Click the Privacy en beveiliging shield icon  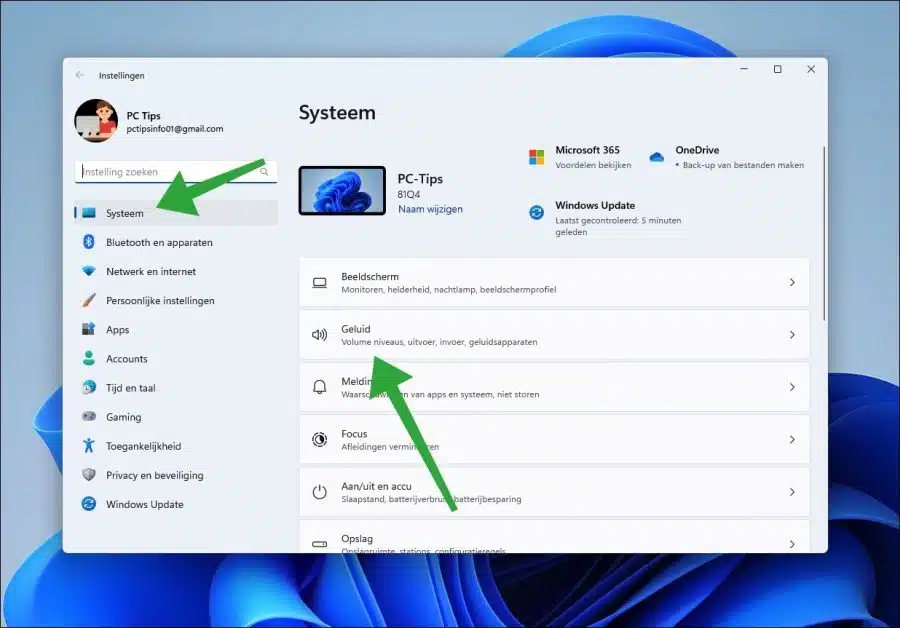coord(89,475)
